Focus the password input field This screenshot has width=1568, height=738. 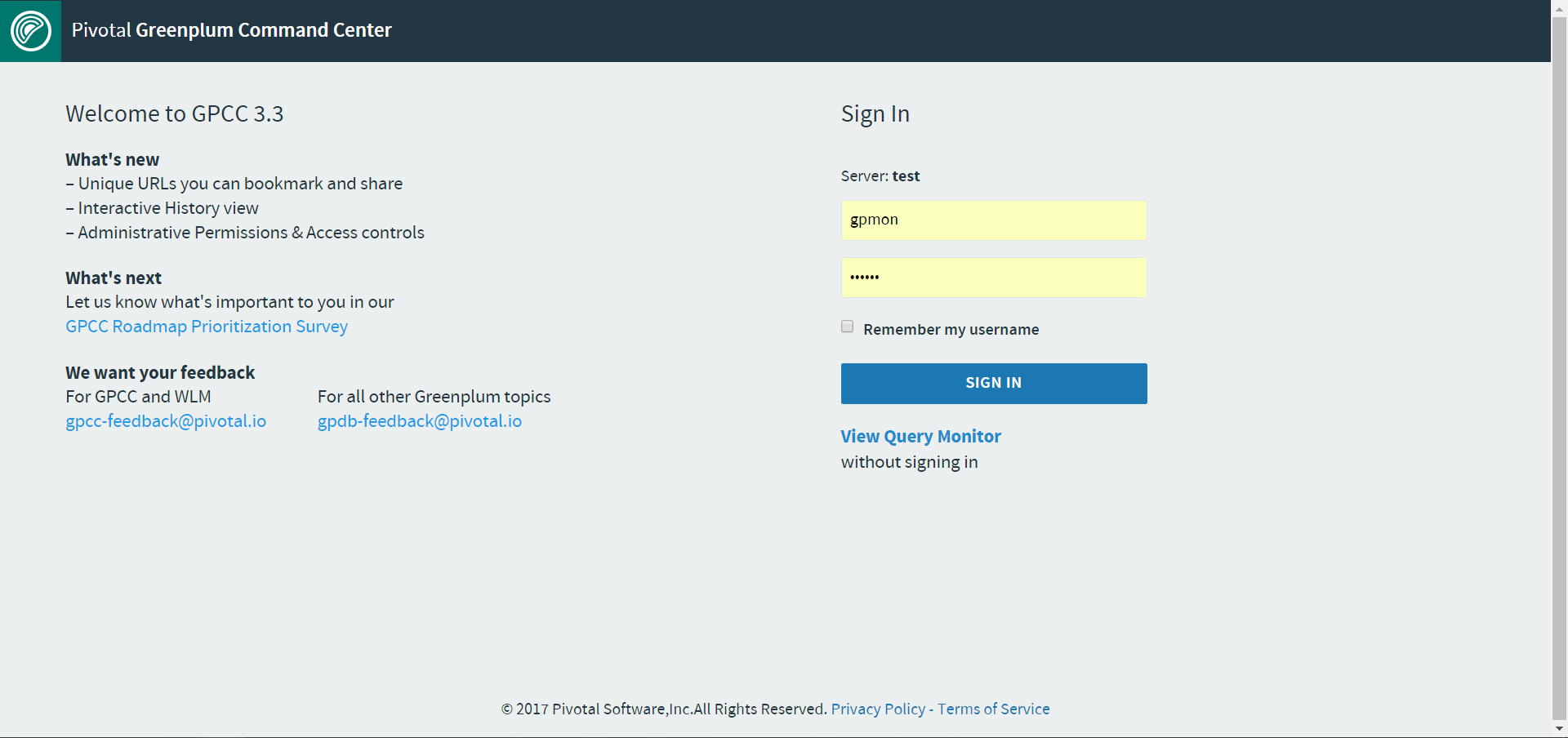[994, 278]
